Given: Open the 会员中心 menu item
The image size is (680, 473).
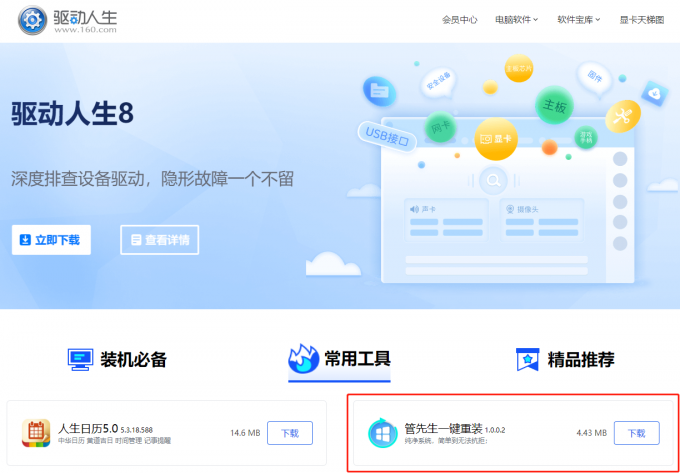Looking at the screenshot, I should click(460, 20).
